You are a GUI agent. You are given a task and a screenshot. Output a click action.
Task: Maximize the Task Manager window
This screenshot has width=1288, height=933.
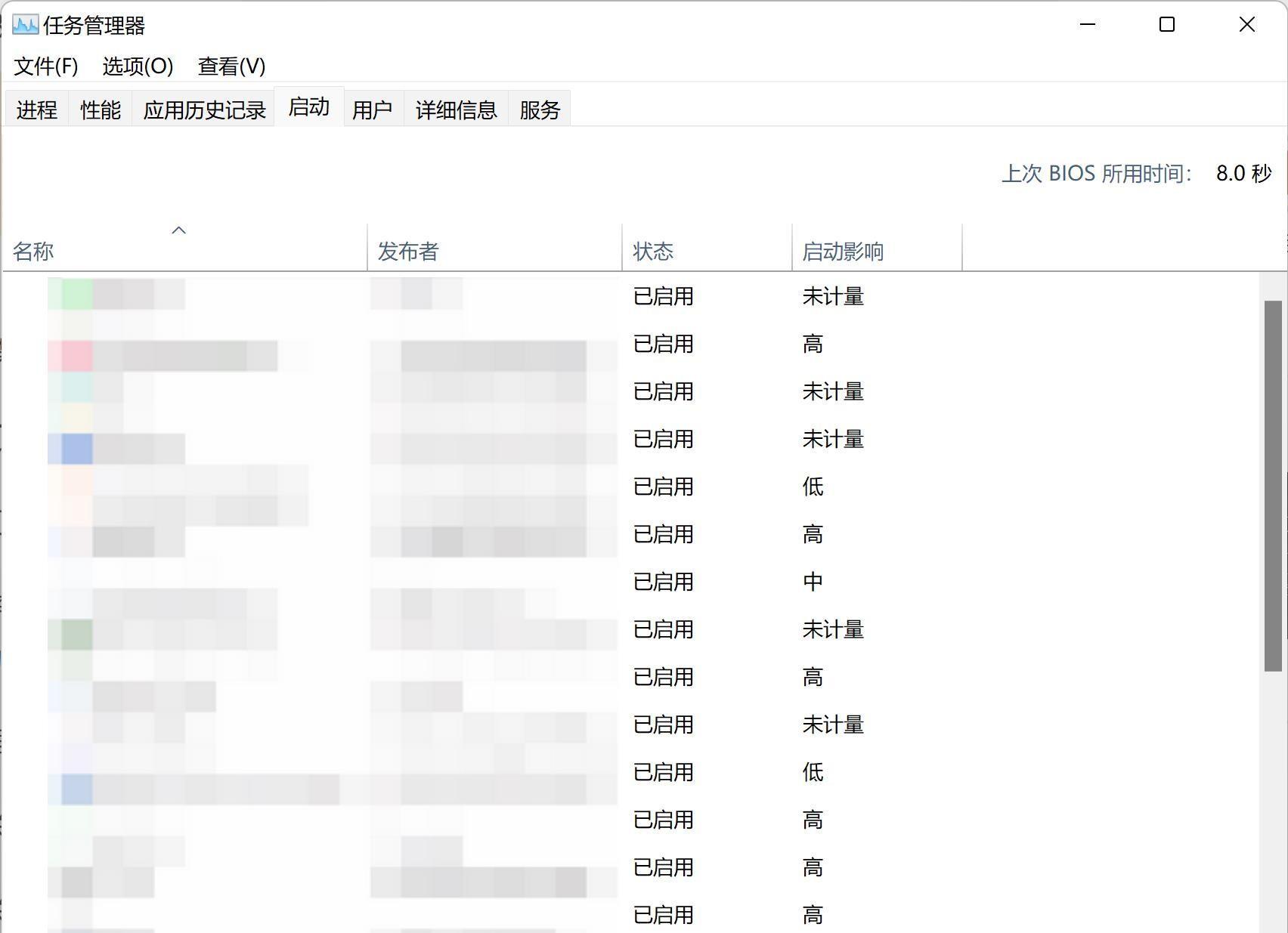[x=1167, y=25]
